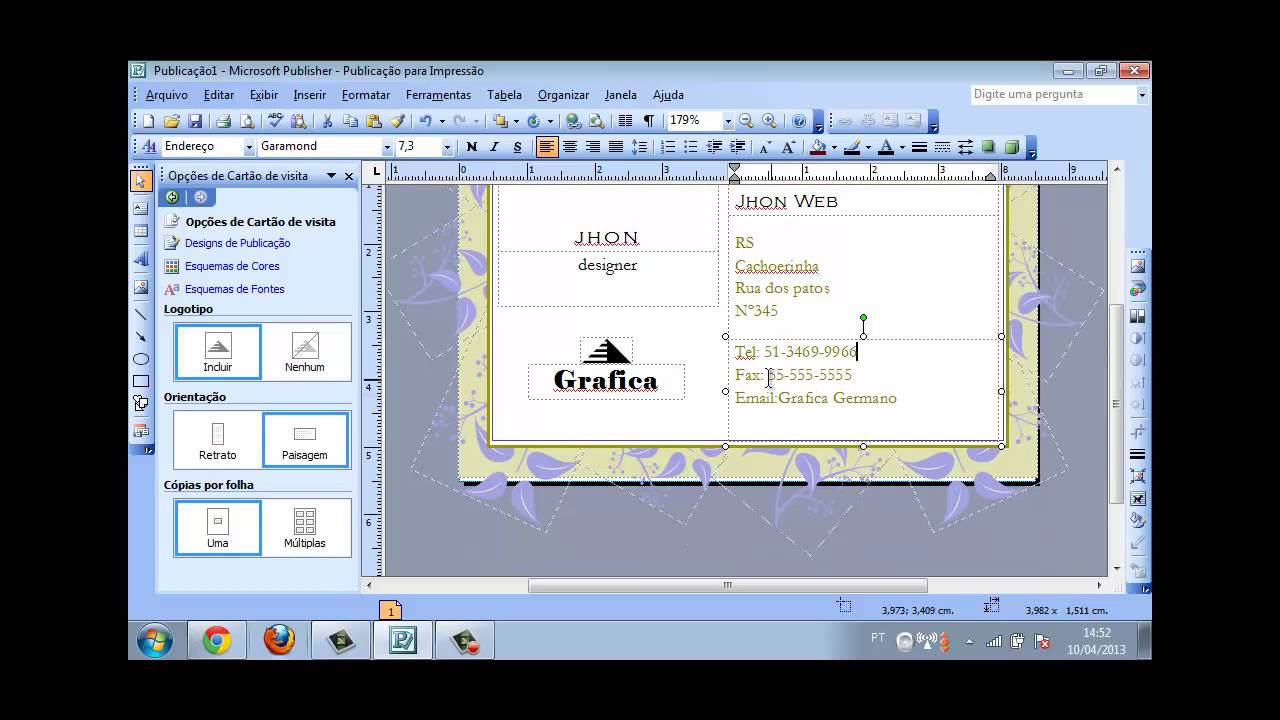
Task: Save publication with the floppy disk icon
Action: (x=195, y=121)
